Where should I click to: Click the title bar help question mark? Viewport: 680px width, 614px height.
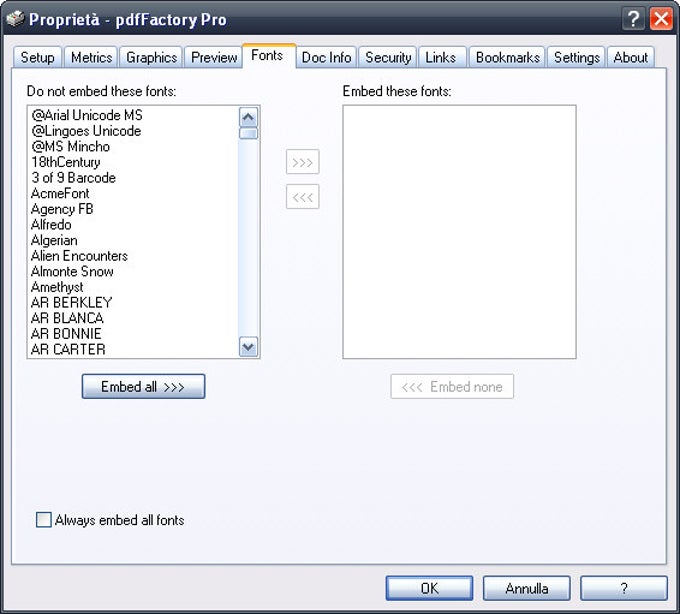633,19
